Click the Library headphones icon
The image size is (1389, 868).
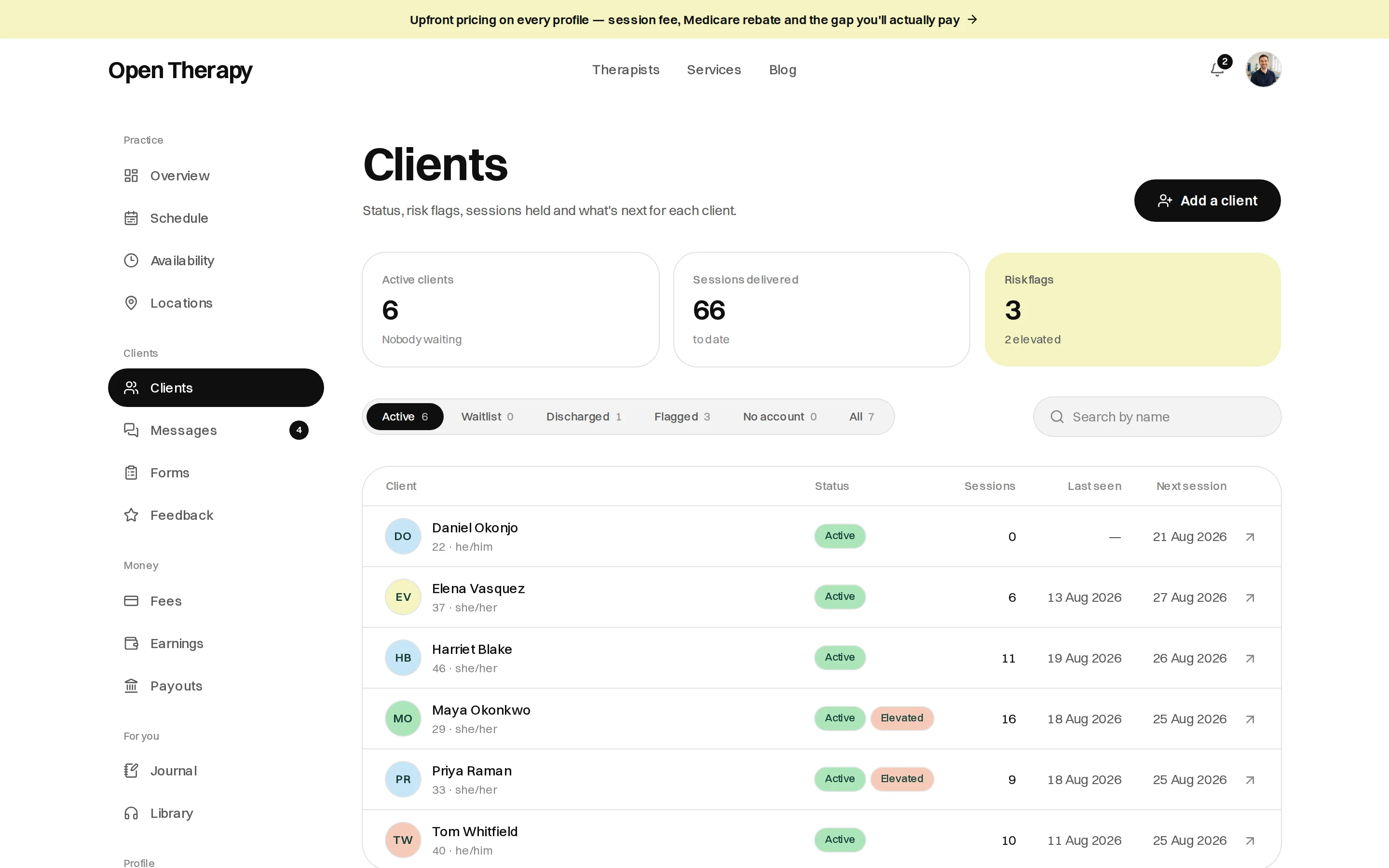[x=132, y=814]
